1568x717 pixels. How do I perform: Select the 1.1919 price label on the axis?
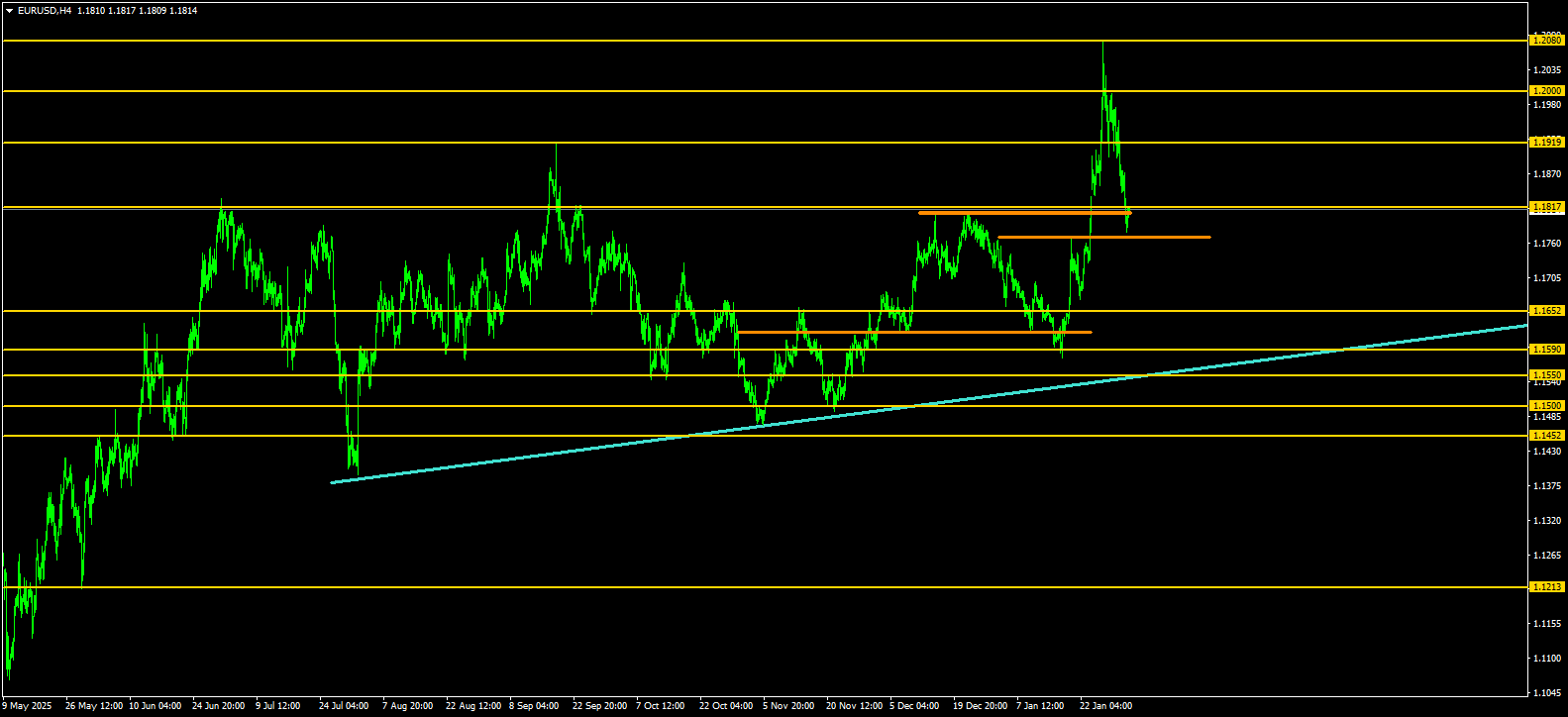[x=1547, y=143]
